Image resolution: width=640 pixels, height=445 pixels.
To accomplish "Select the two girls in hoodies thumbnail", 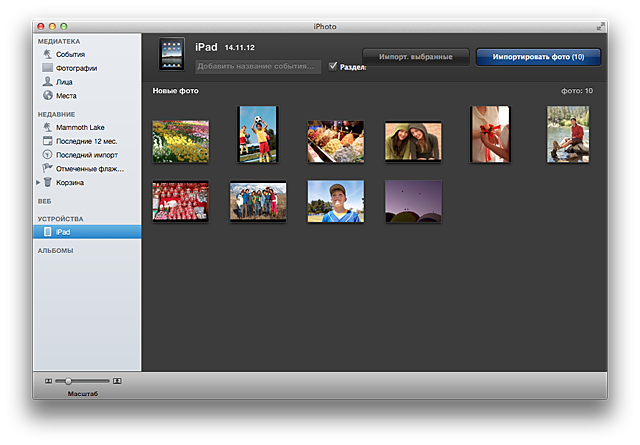I will point(413,141).
